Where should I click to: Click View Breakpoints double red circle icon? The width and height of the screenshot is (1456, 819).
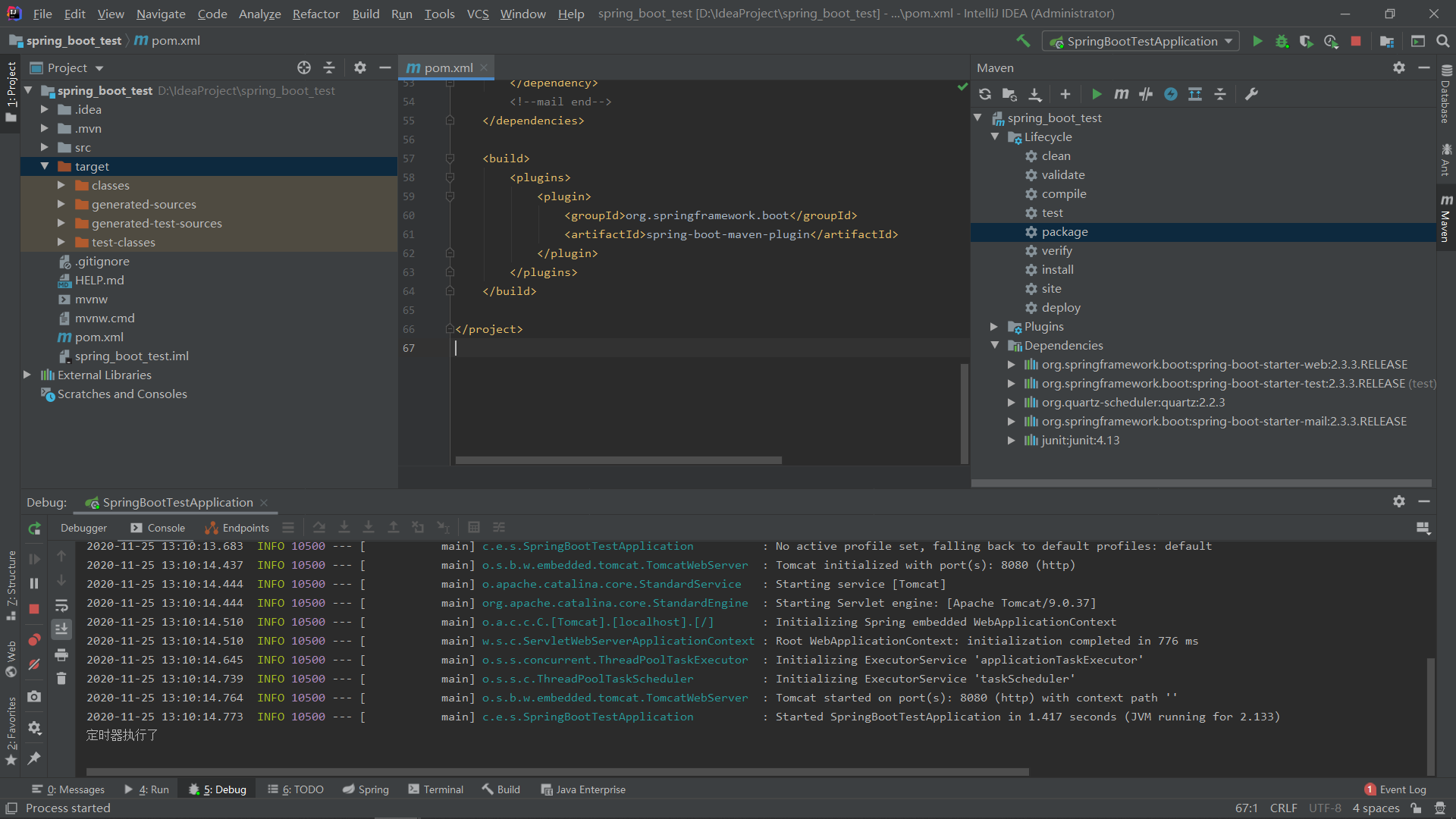(34, 639)
